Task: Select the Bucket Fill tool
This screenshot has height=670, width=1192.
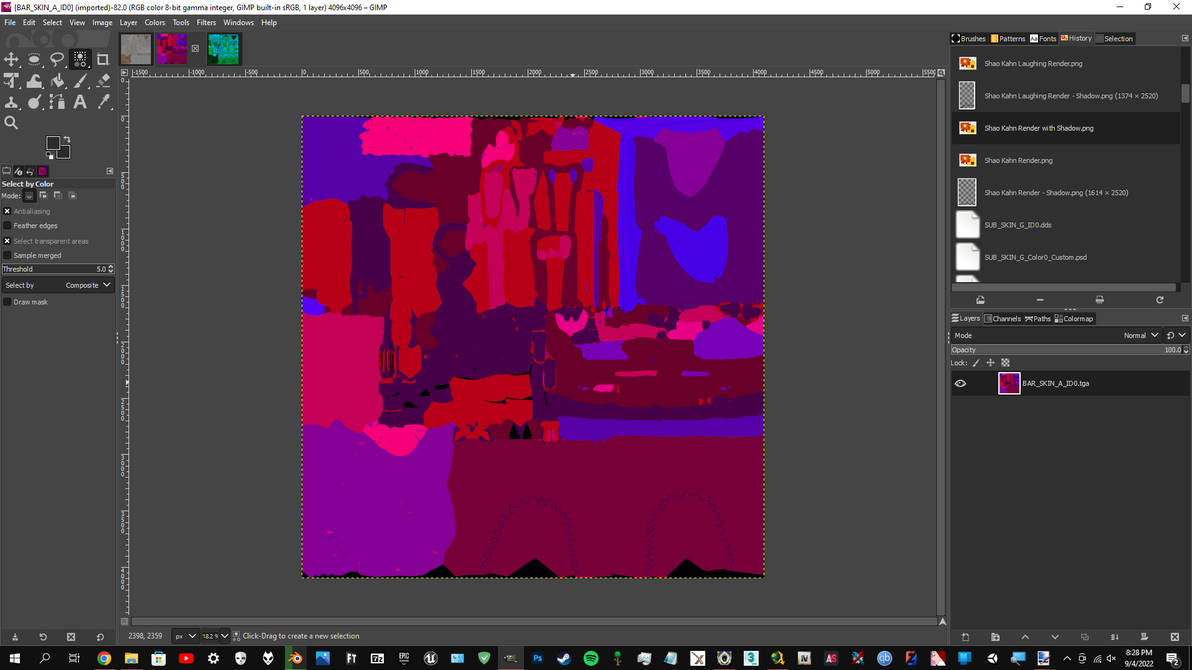Action: coord(57,81)
